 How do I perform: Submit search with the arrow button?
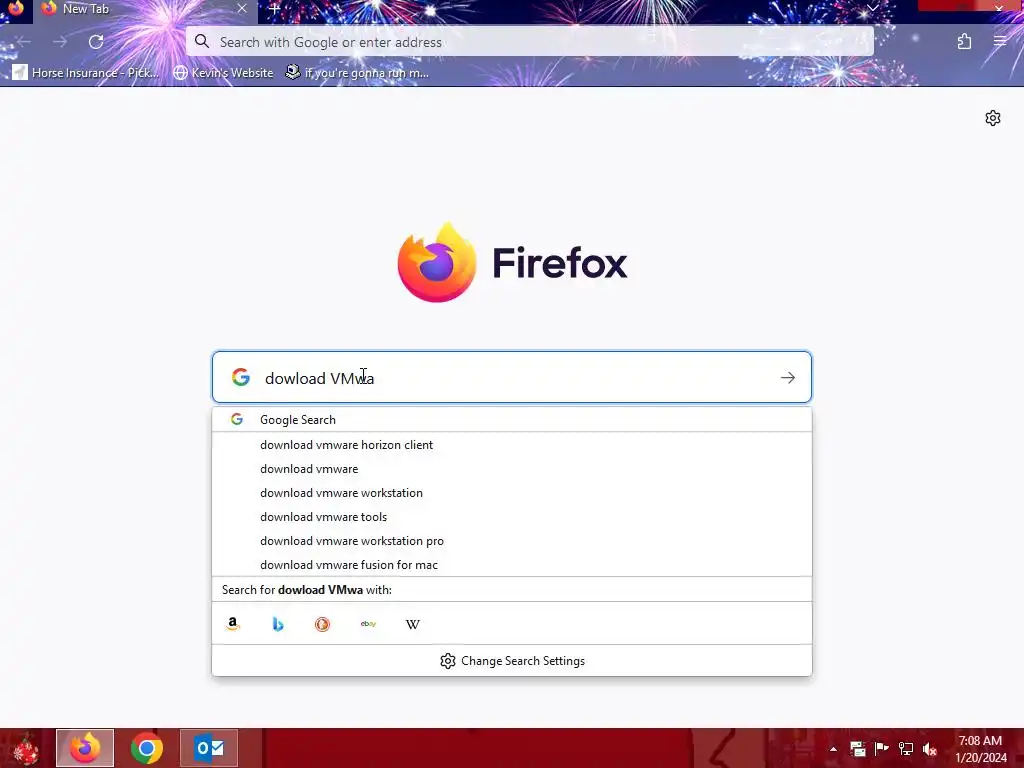788,377
